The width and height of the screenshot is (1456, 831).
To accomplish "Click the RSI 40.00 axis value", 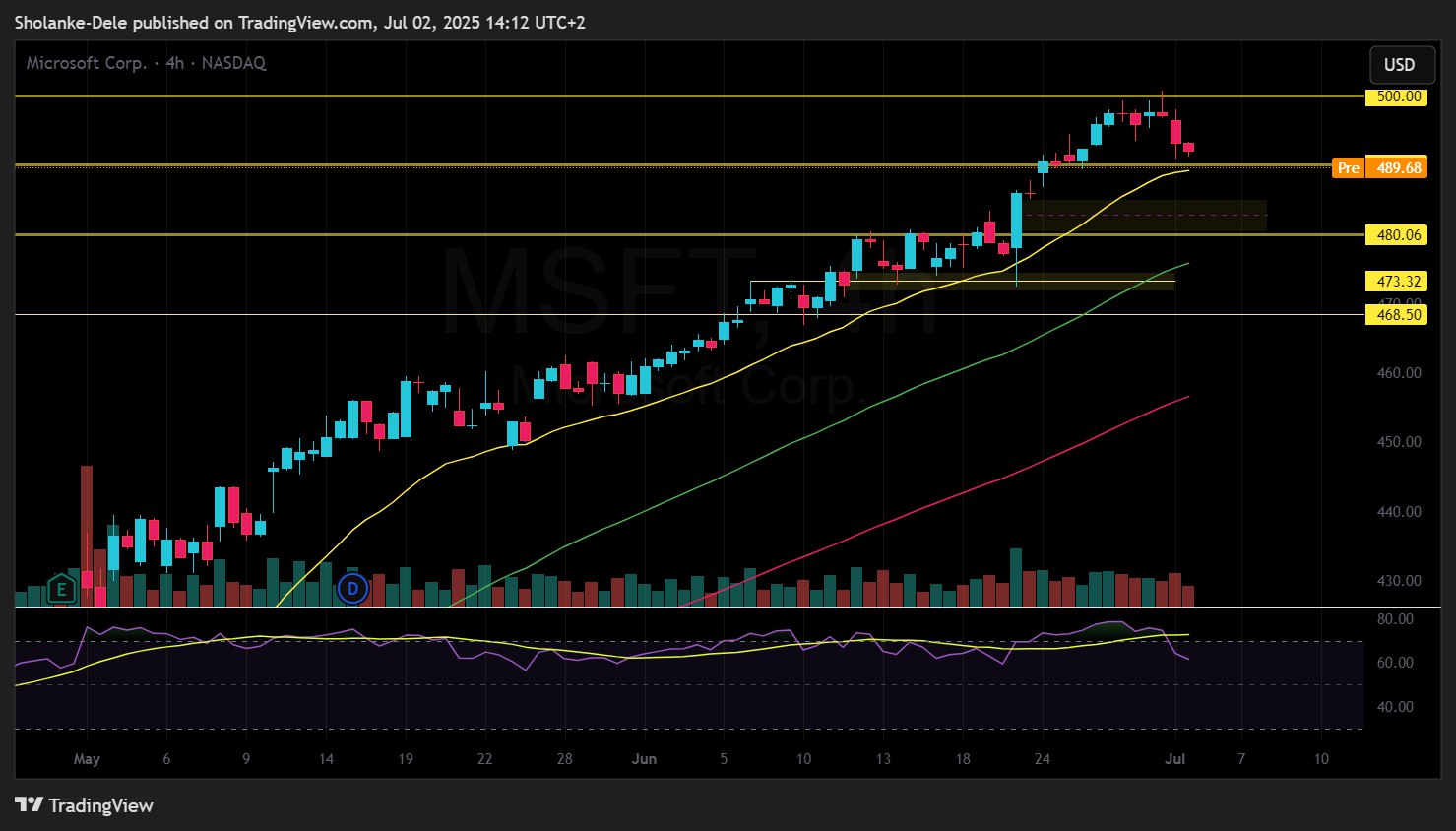I will pos(1395,707).
